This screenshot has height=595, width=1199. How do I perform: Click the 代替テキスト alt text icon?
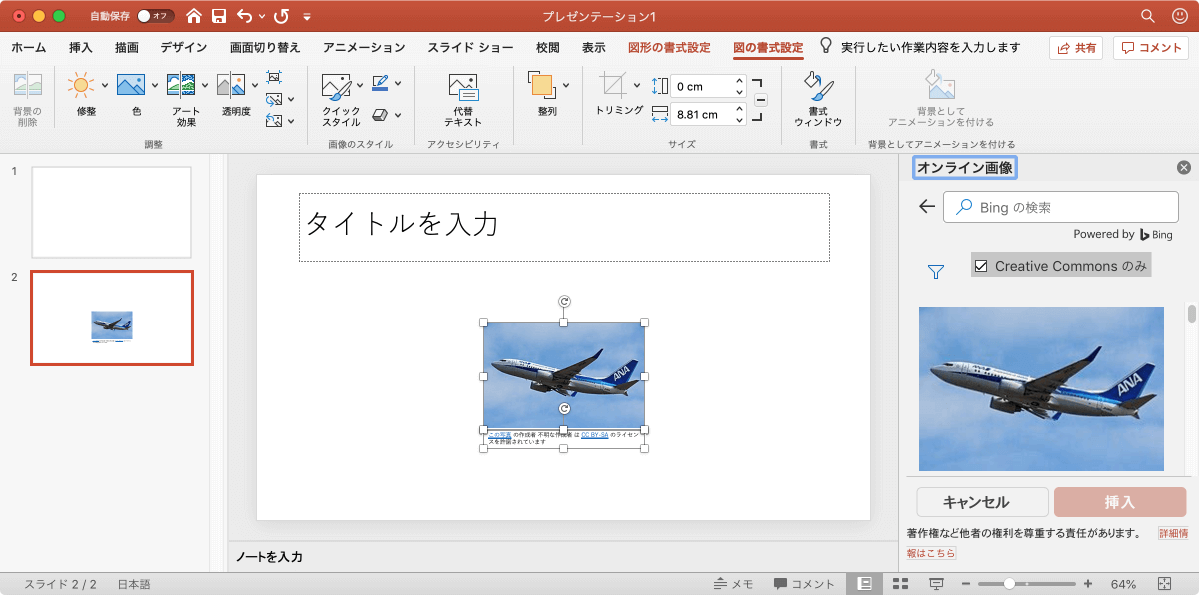click(x=463, y=87)
